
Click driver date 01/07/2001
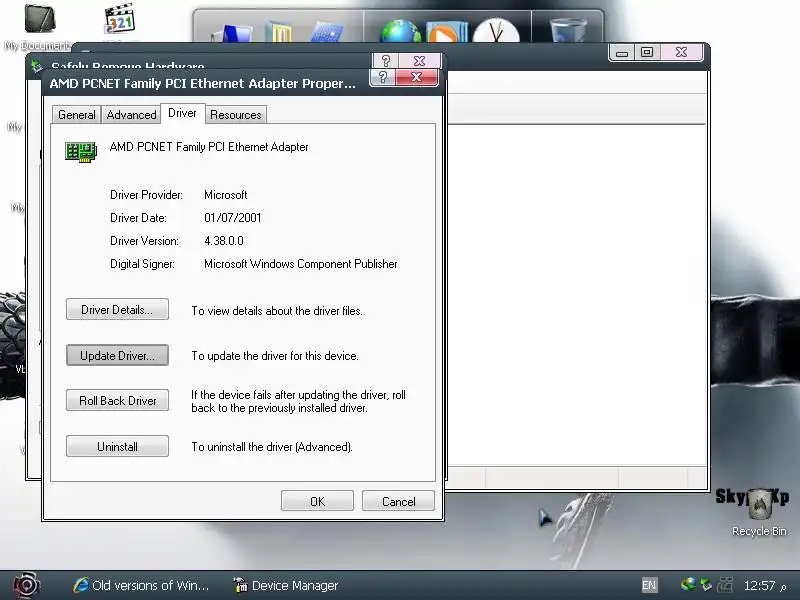pyautogui.click(x=233, y=218)
